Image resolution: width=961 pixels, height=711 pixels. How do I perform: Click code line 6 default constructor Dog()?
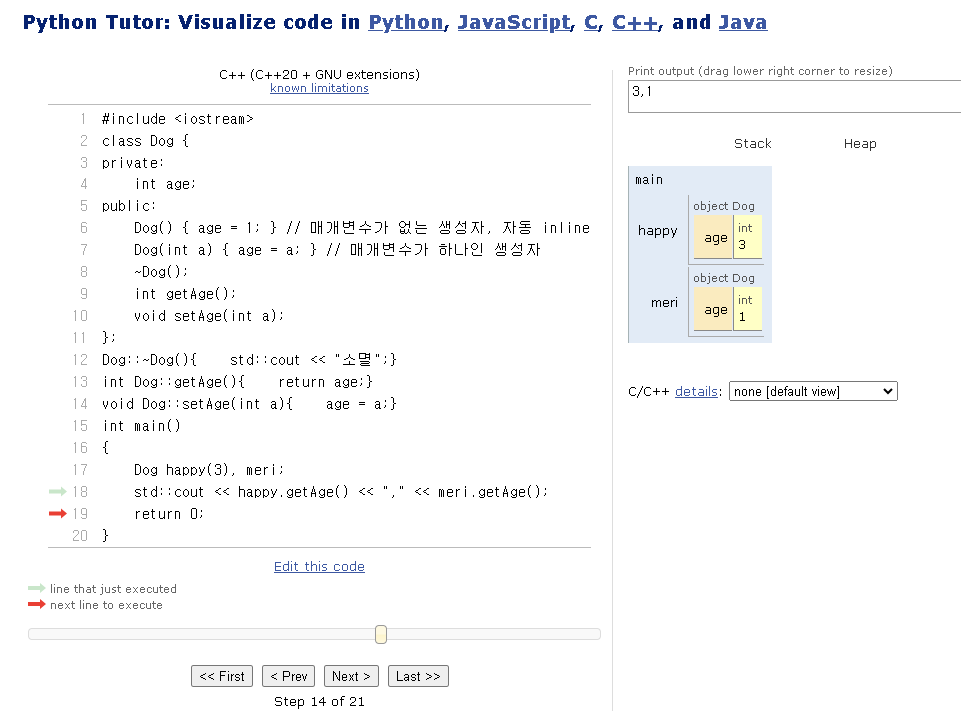click(362, 228)
